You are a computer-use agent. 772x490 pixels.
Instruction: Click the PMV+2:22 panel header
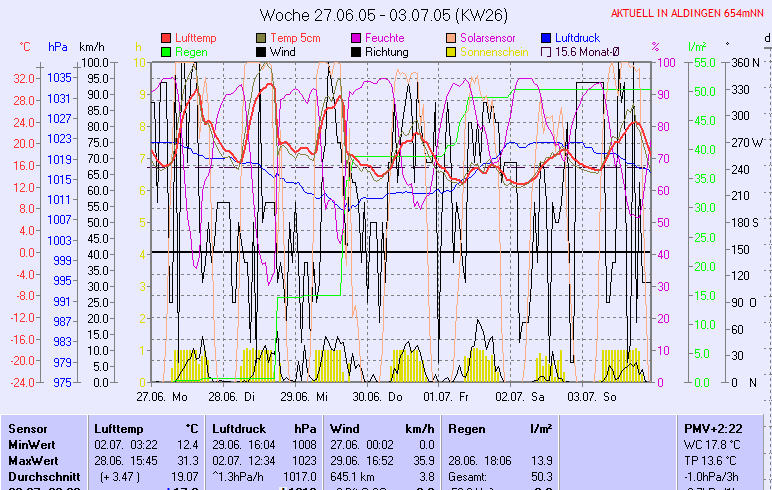pos(710,428)
